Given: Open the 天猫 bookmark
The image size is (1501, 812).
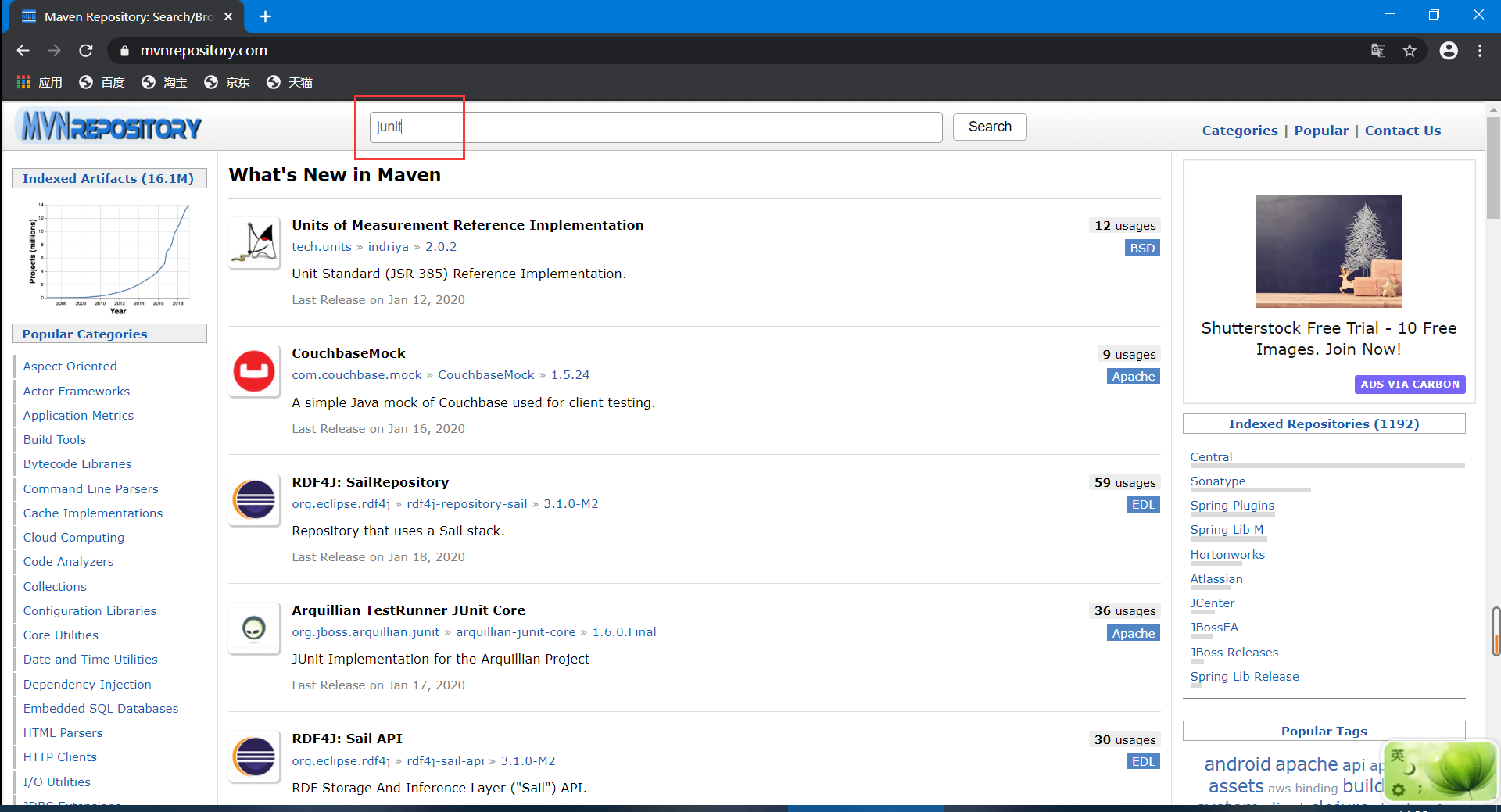Looking at the screenshot, I should click(x=290, y=82).
